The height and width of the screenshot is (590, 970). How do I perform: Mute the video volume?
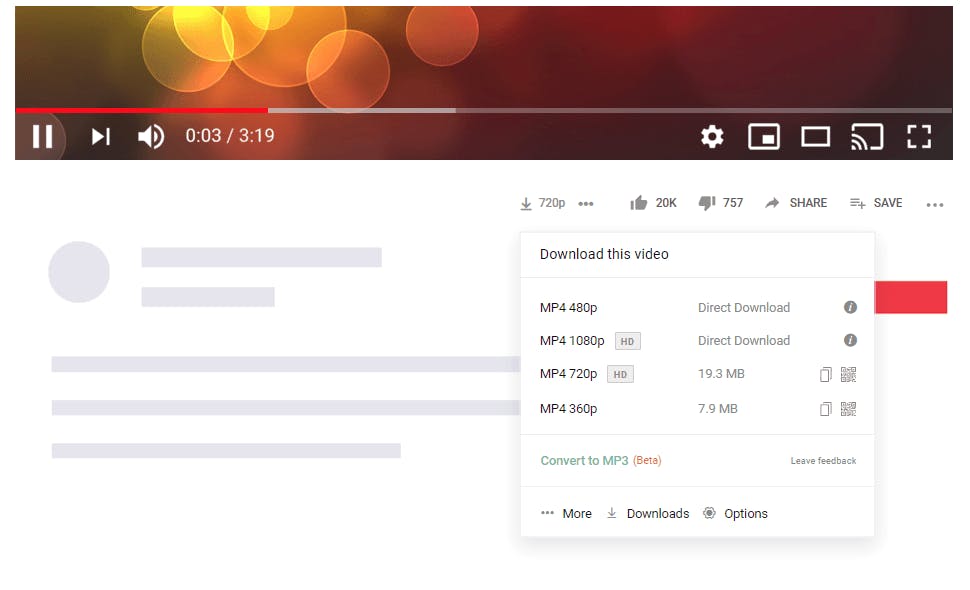[150, 137]
